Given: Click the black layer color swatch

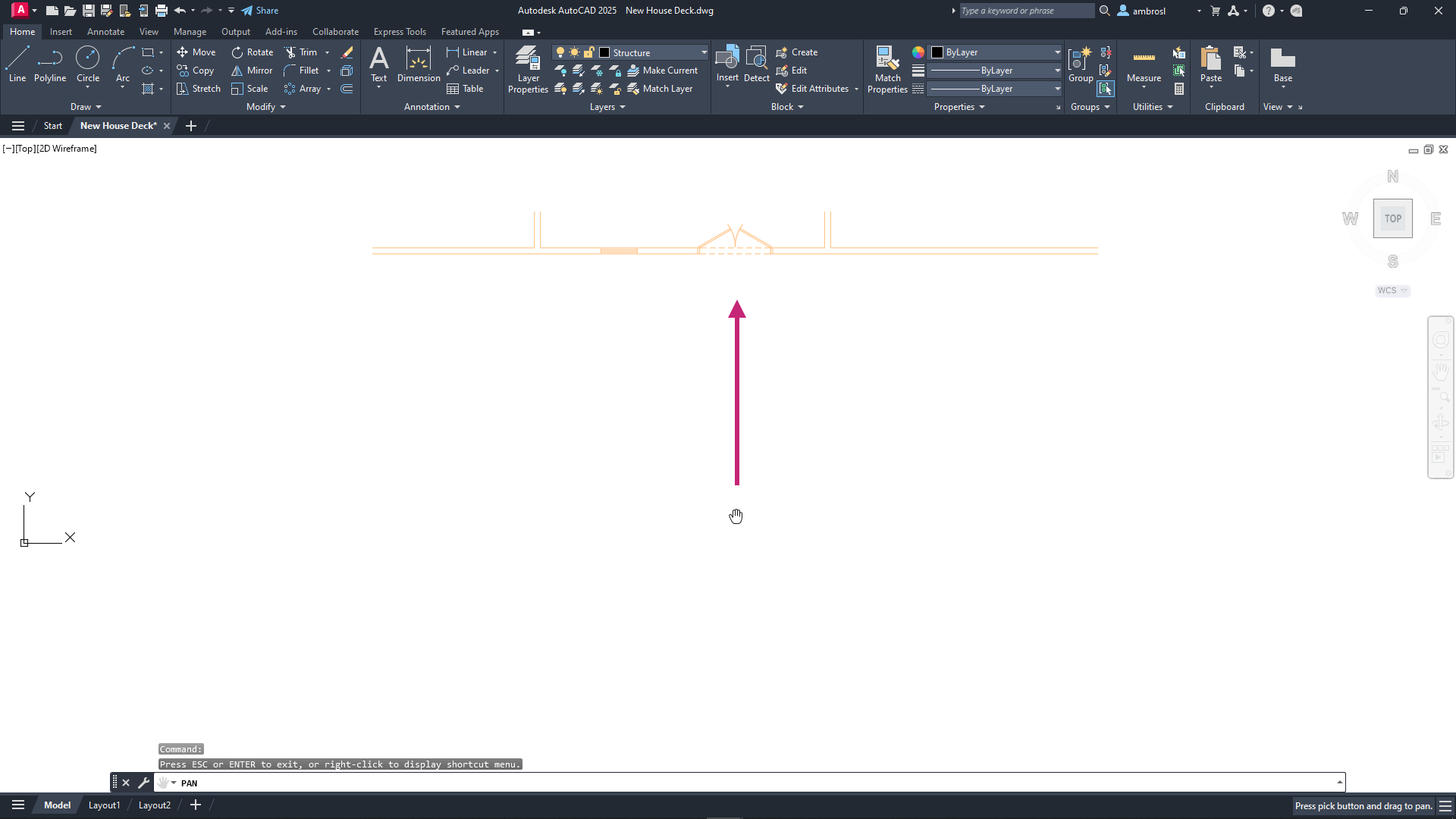Looking at the screenshot, I should pos(604,52).
